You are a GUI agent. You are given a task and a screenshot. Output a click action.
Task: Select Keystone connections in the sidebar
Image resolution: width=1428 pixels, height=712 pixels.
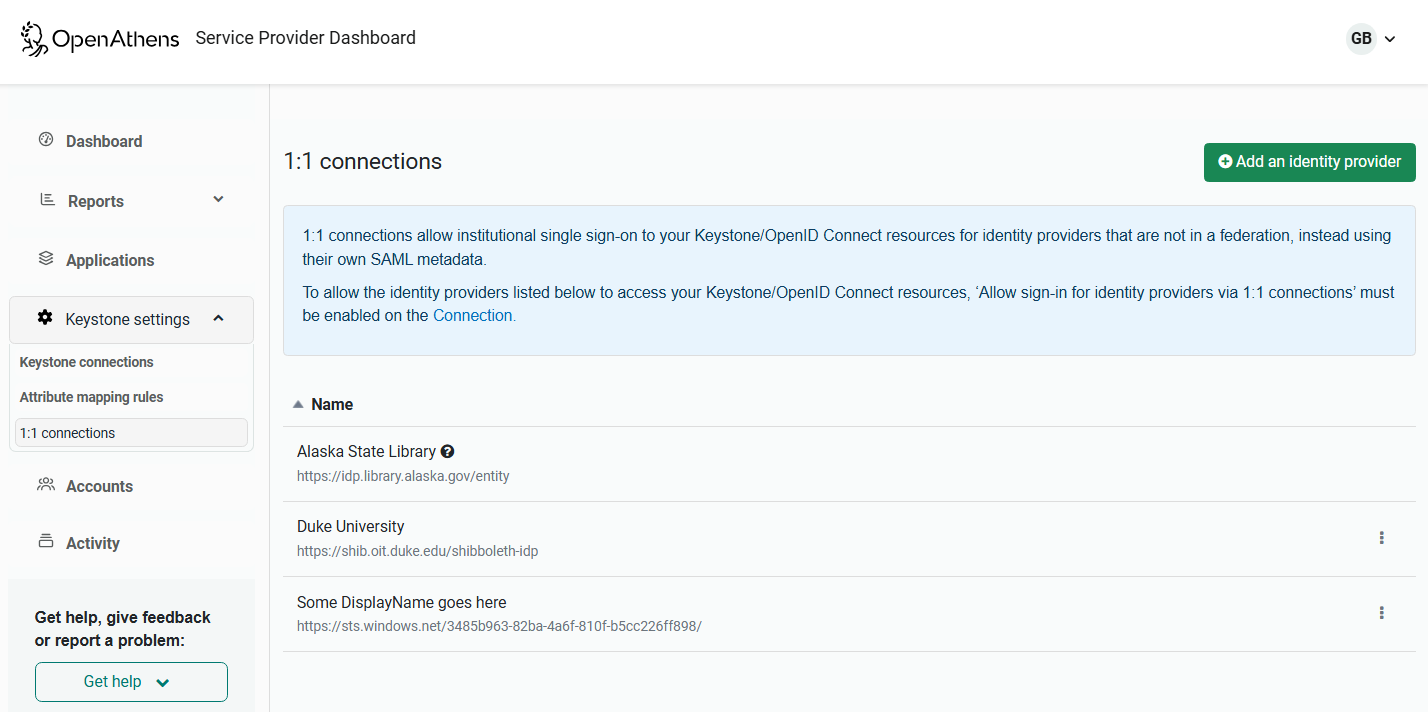point(86,362)
